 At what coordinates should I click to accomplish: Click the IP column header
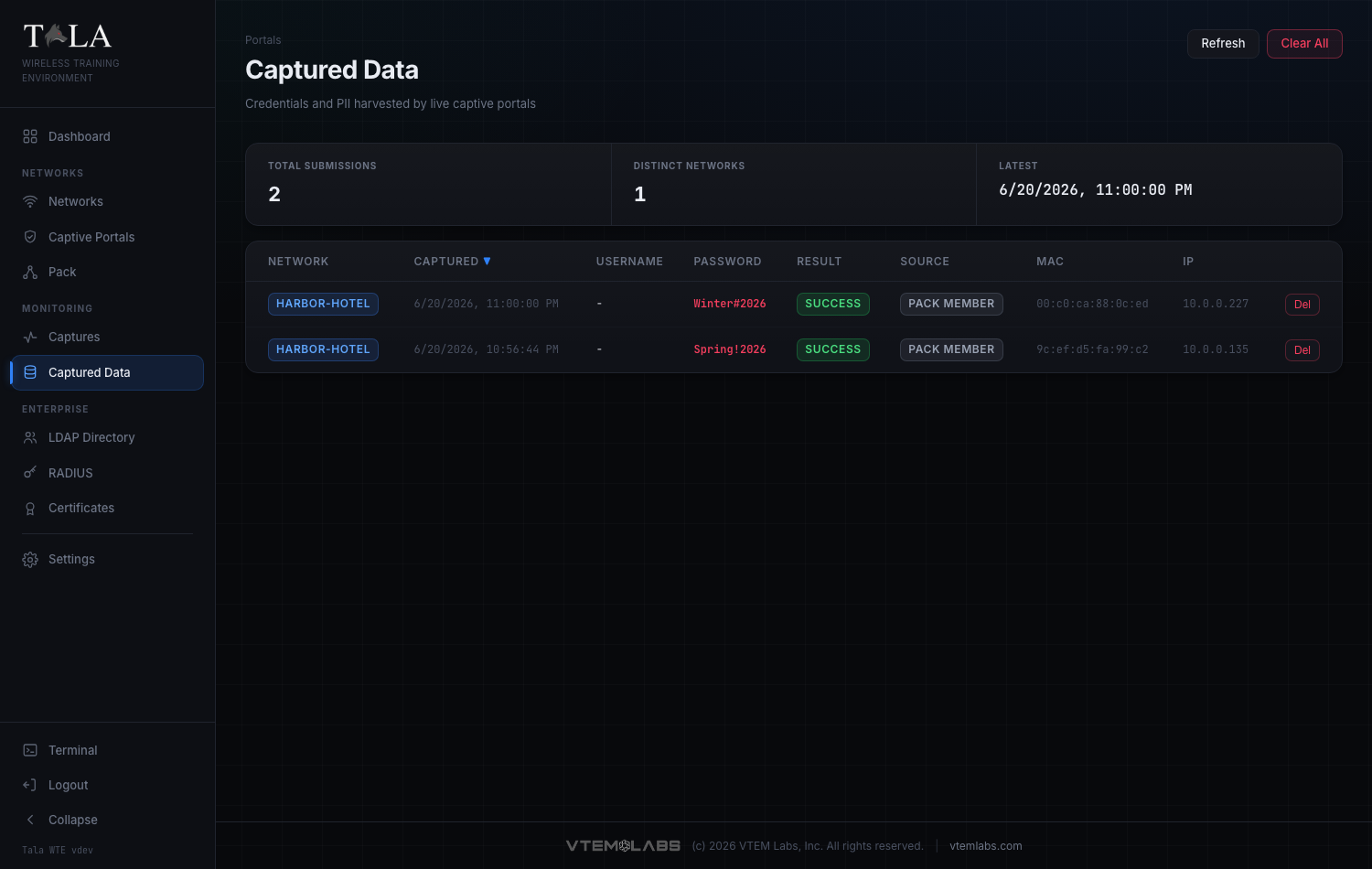(x=1188, y=262)
